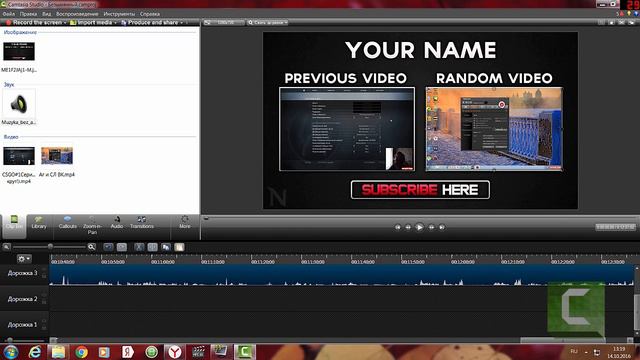This screenshot has height=360, width=640.
Task: Zoom in the timeline with magnifier plus
Action: point(91,247)
